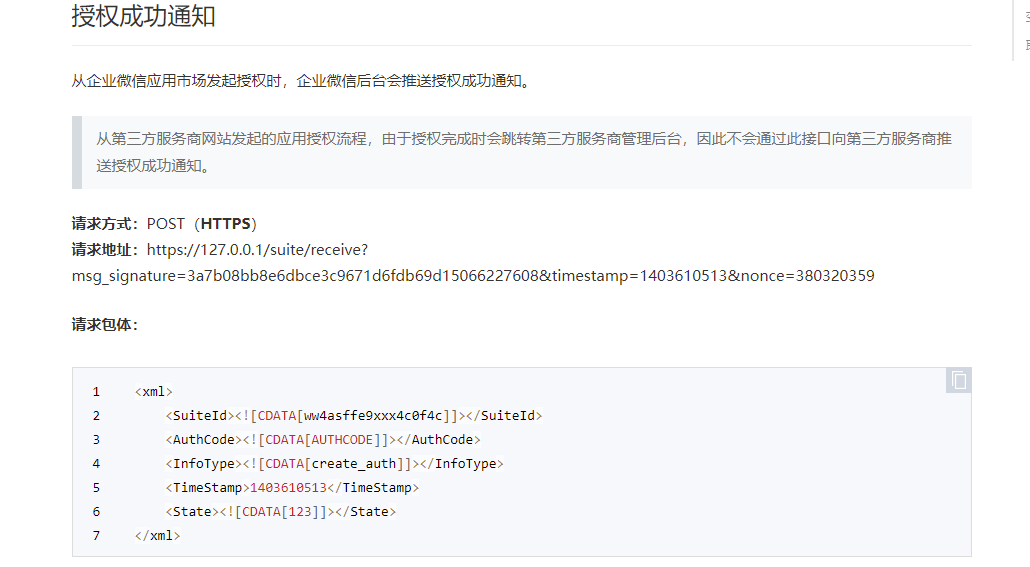Viewport: 1030px width, 567px height.
Task: Click line number 4 in the code gutter
Action: point(96,464)
